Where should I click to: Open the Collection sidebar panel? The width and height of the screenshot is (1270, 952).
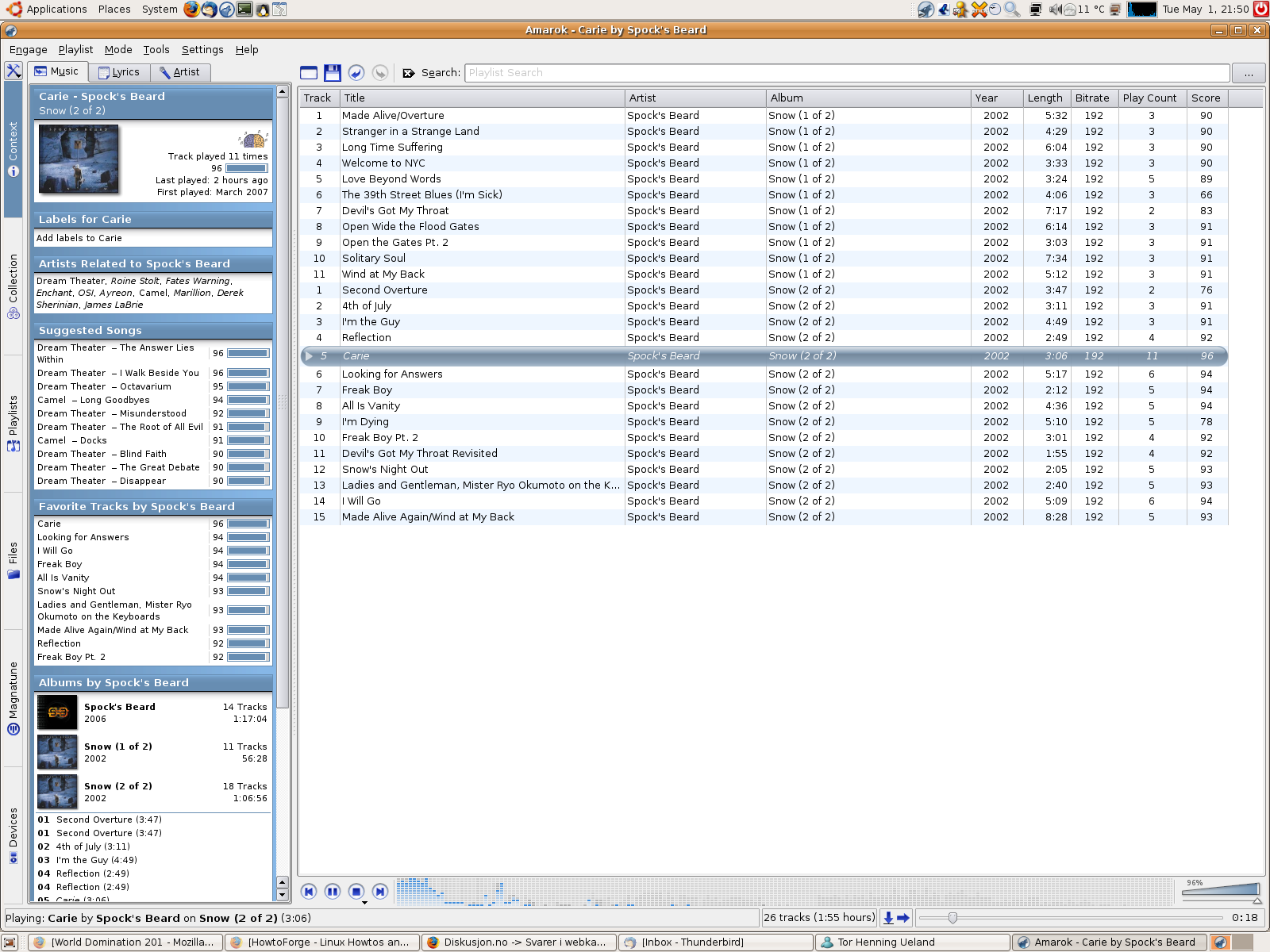13,286
